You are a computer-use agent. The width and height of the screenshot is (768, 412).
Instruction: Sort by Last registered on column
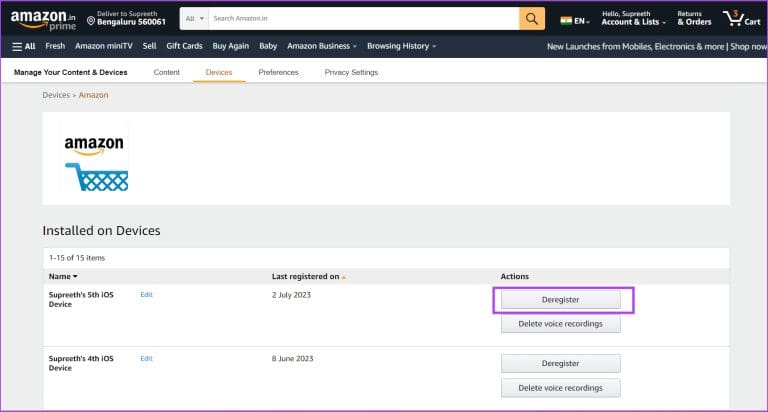309,276
